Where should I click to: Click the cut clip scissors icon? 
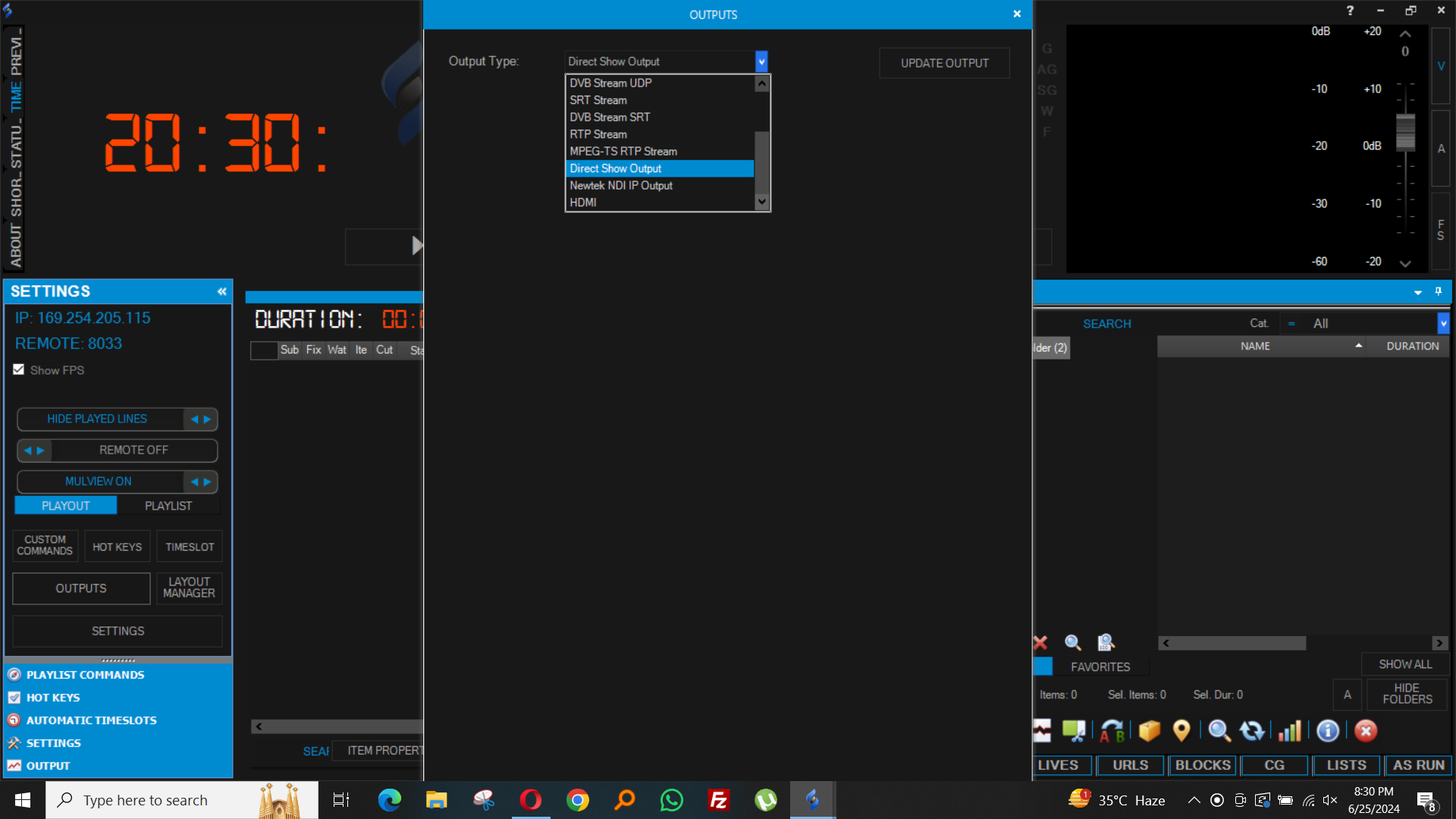click(x=1074, y=731)
